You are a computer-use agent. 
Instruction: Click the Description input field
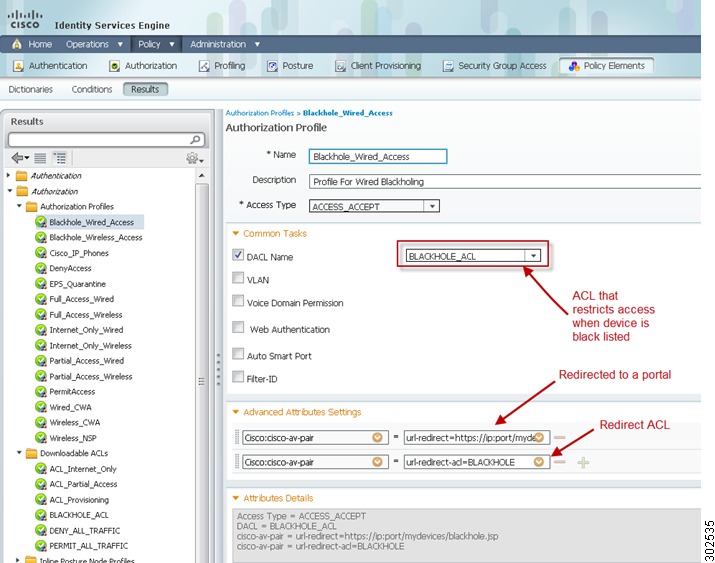(505, 181)
